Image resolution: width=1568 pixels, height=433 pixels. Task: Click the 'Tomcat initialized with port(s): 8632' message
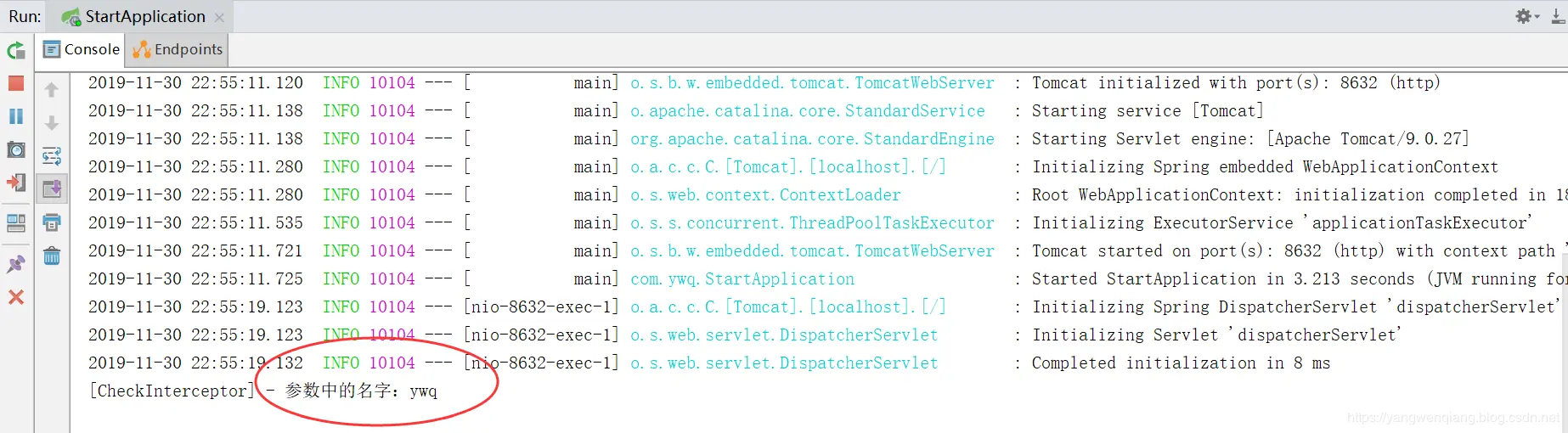click(x=1236, y=82)
